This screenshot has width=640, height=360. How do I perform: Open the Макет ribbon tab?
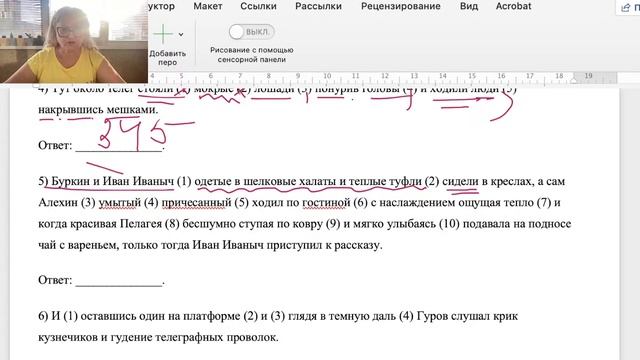(208, 6)
